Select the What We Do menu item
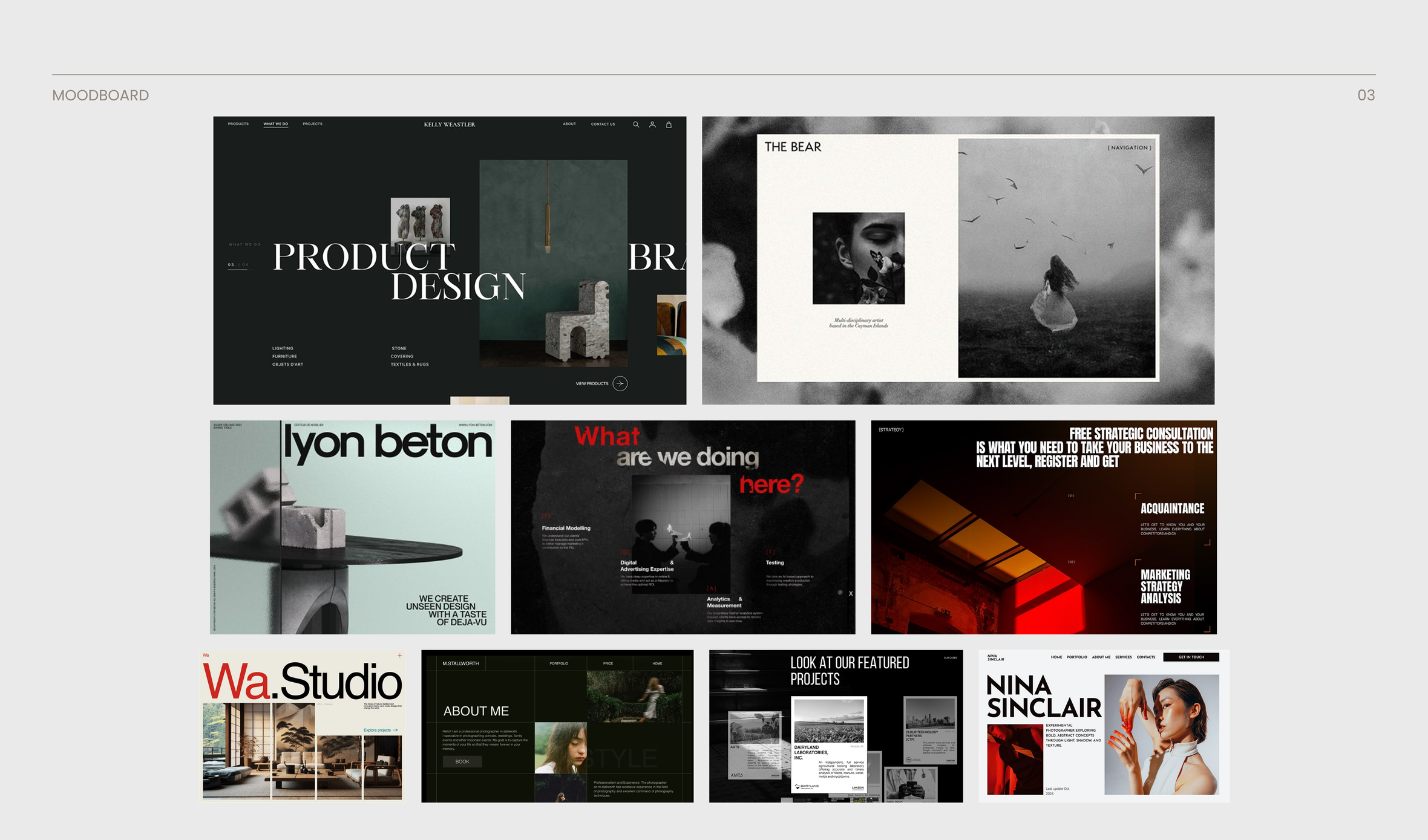The width and height of the screenshot is (1428, 840). [275, 124]
